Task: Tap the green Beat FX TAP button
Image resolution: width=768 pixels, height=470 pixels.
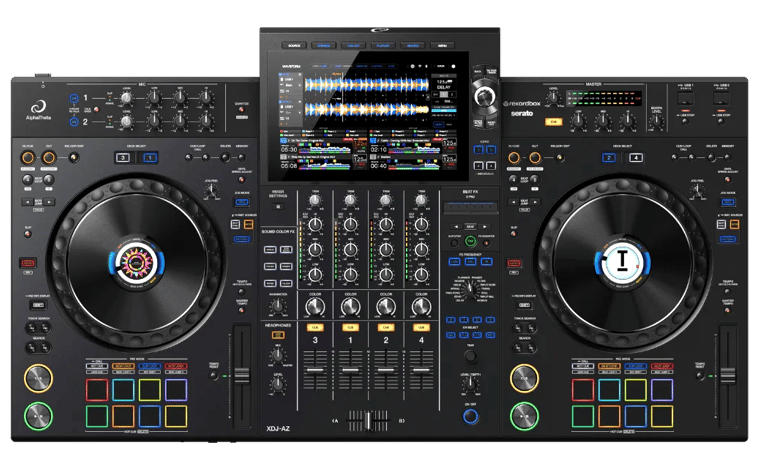Action: pyautogui.click(x=470, y=241)
